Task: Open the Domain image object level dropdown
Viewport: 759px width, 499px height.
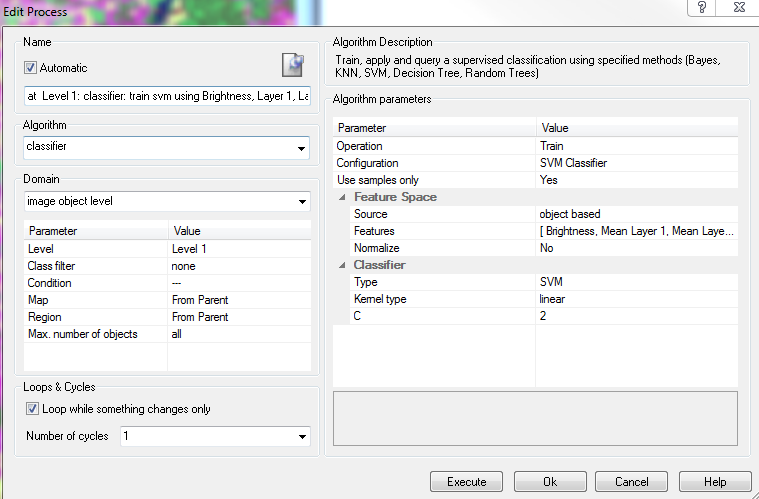Action: click(302, 201)
